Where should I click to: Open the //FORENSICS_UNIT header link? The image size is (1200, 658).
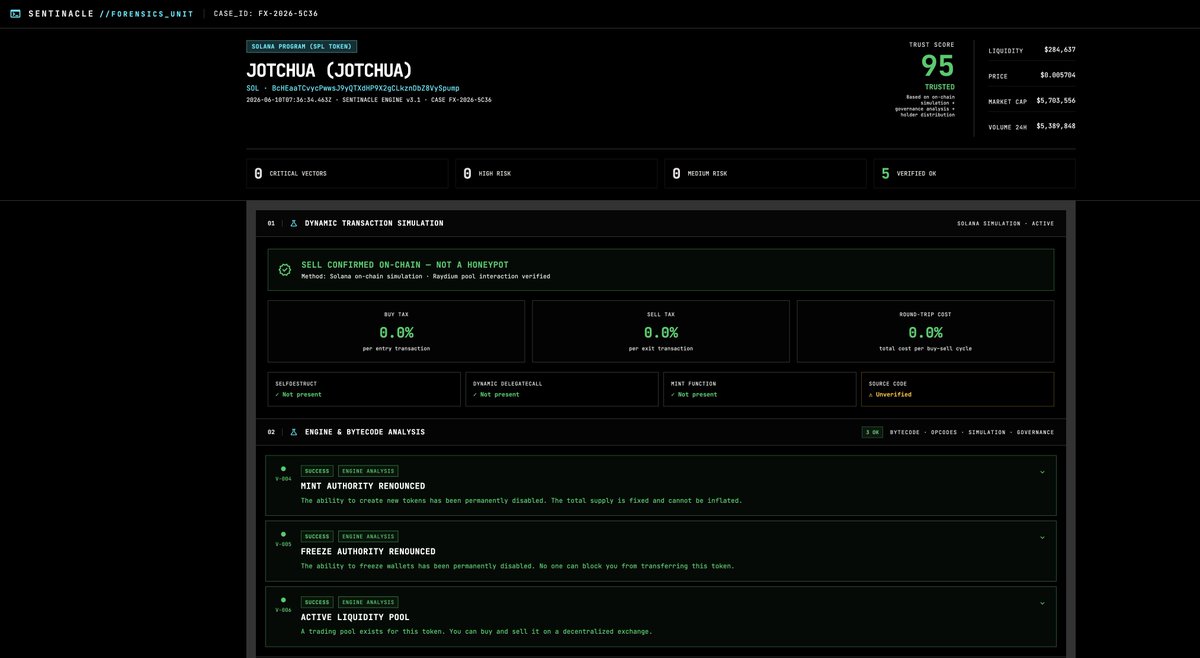pyautogui.click(x=146, y=14)
